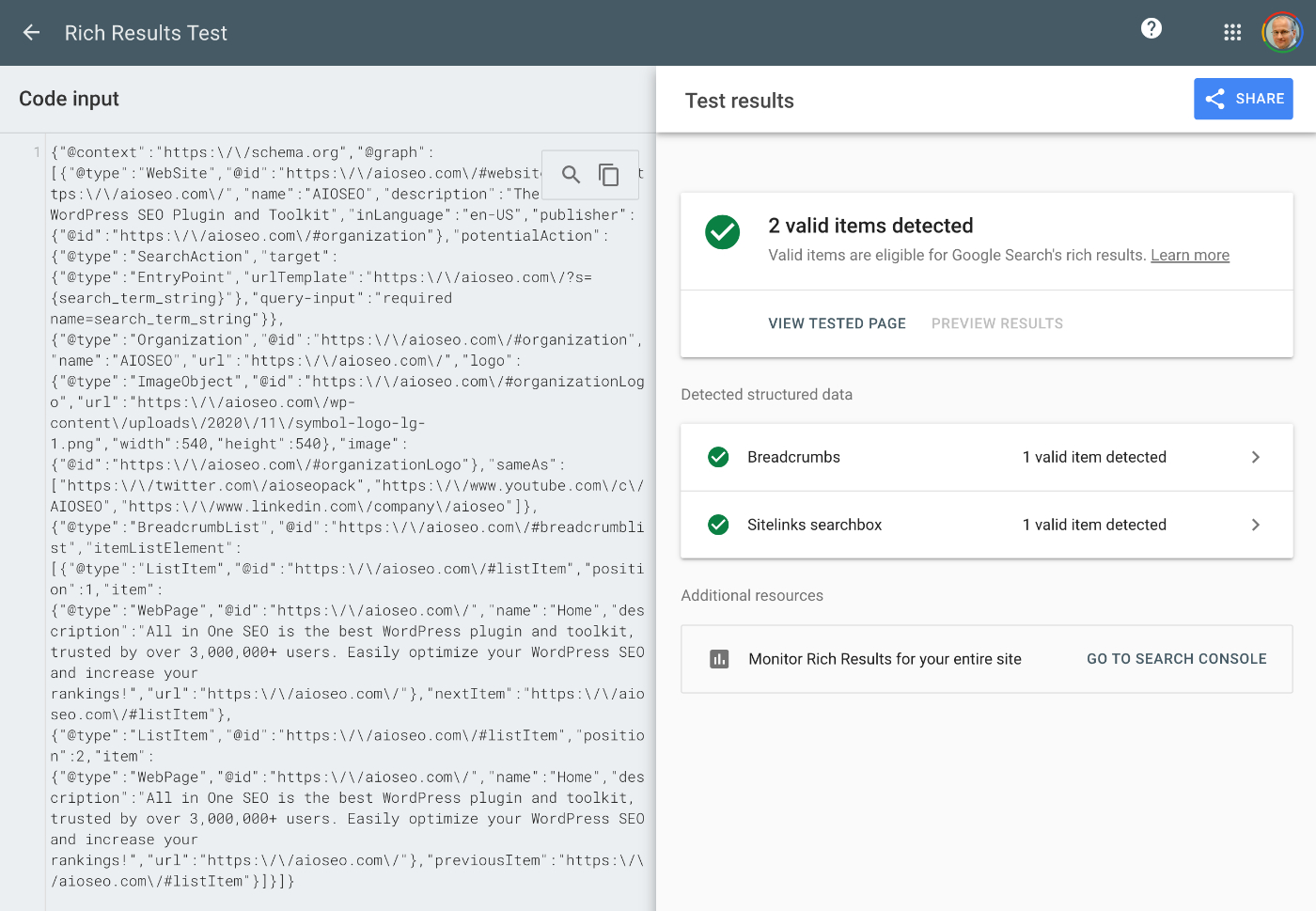Search within the code input
The width and height of the screenshot is (1316, 911).
coord(571,174)
